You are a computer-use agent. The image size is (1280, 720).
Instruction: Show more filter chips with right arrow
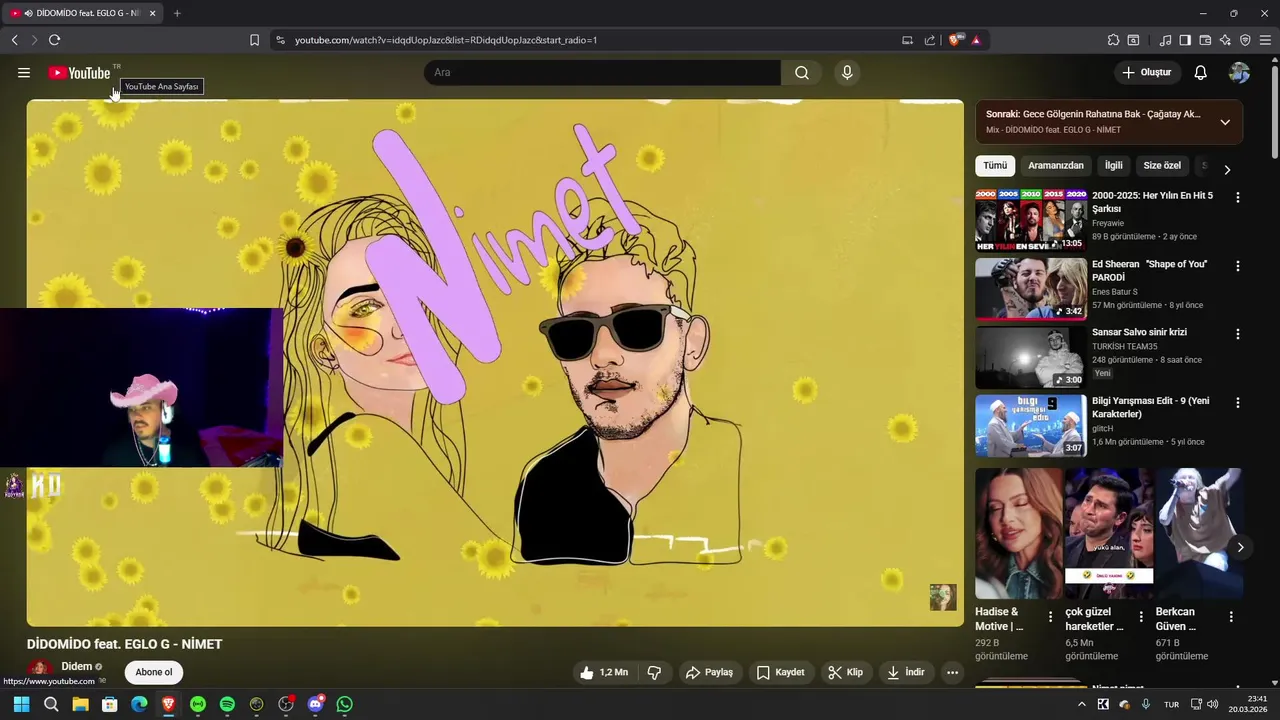(x=1227, y=170)
